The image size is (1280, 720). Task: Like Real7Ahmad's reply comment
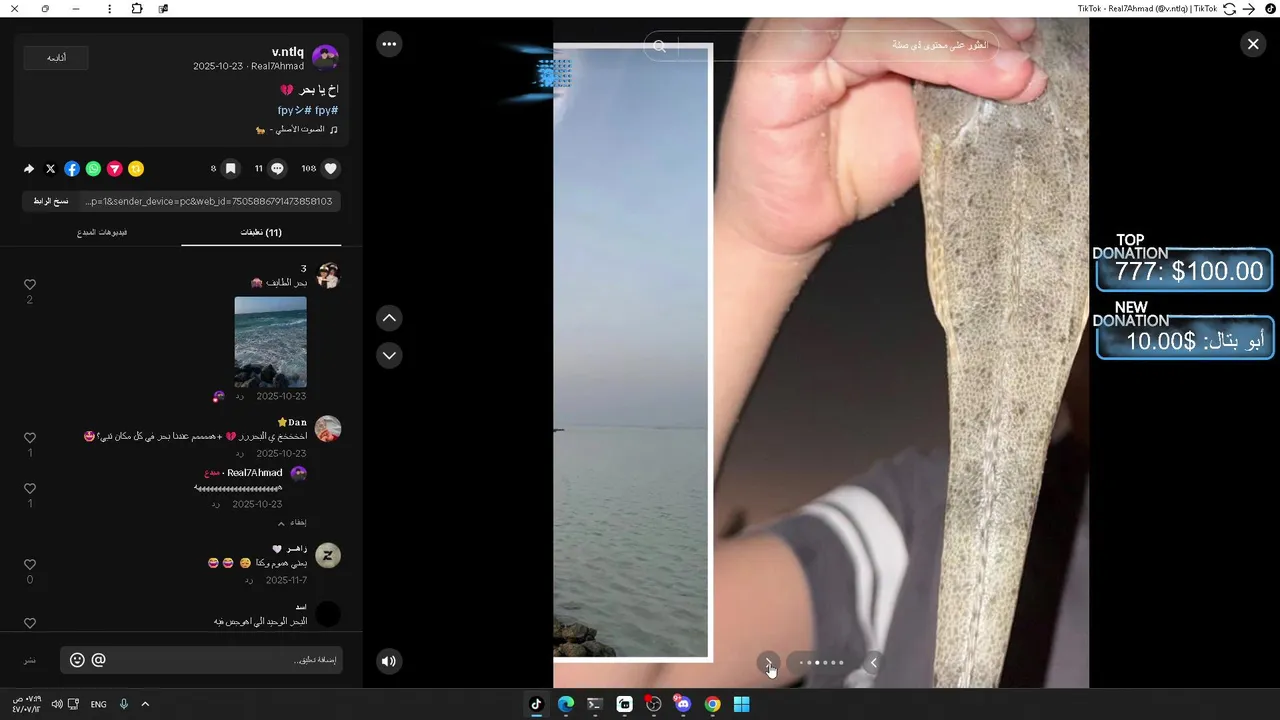click(x=30, y=489)
